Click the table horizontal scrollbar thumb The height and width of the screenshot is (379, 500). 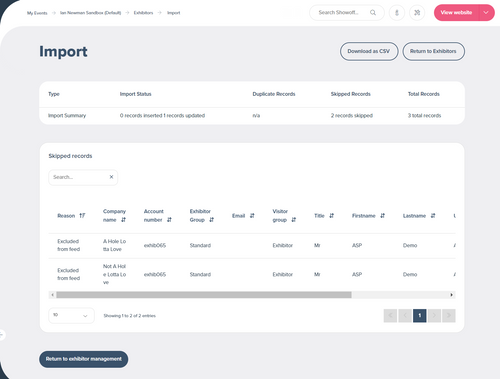click(x=204, y=295)
